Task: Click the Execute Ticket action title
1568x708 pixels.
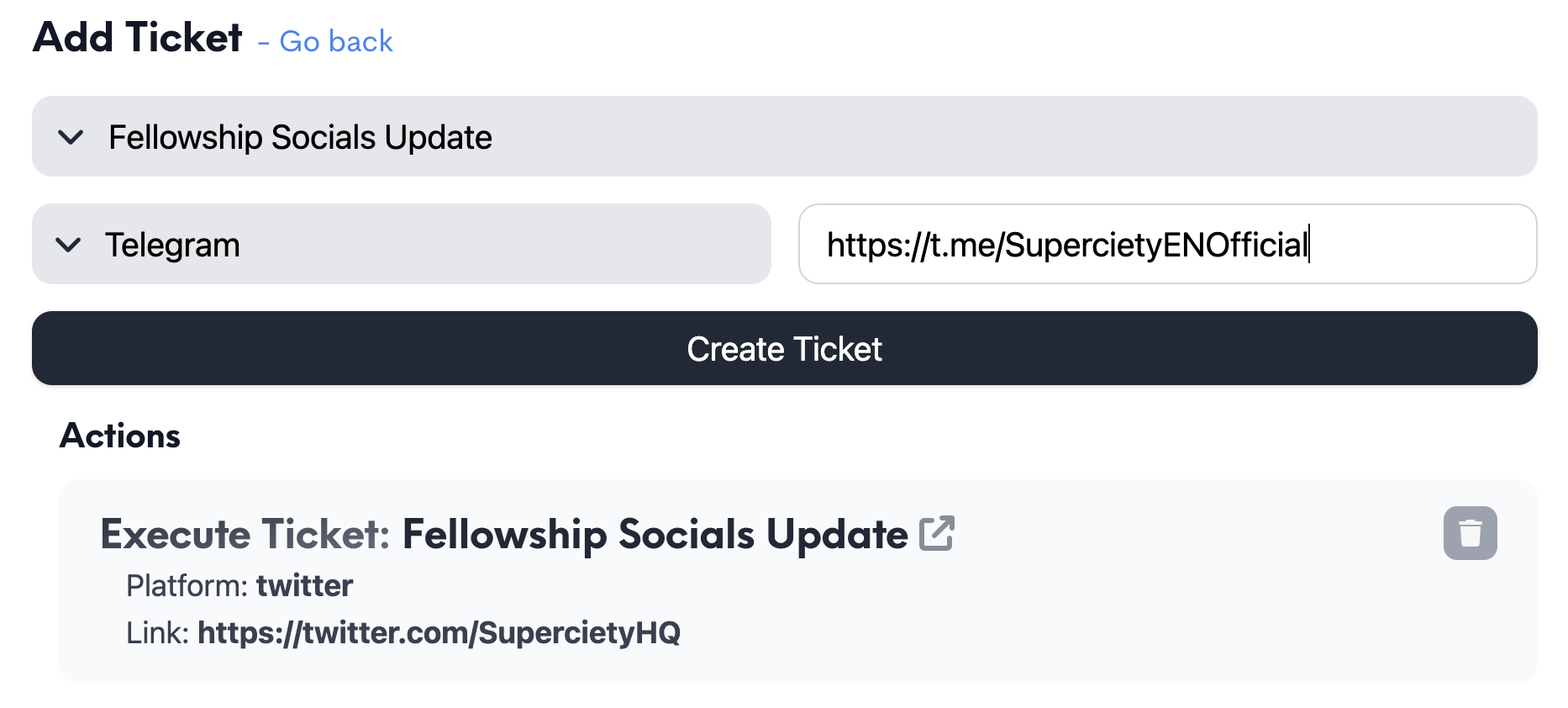Action: coord(504,534)
